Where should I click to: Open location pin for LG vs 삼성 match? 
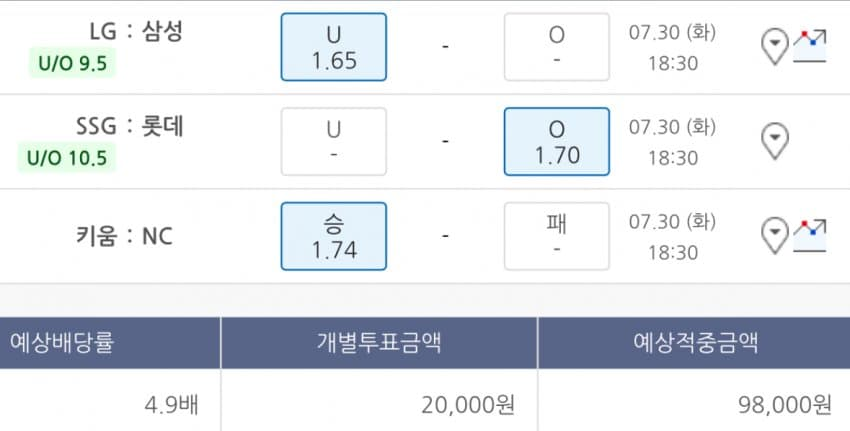click(x=775, y=46)
